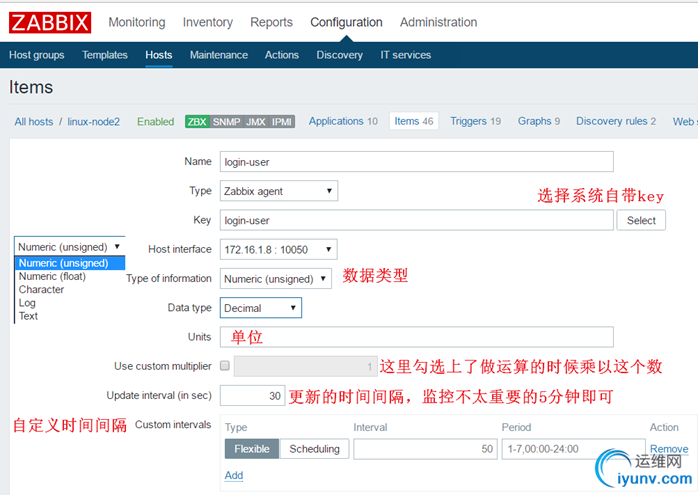Click the Name input field

point(417,162)
